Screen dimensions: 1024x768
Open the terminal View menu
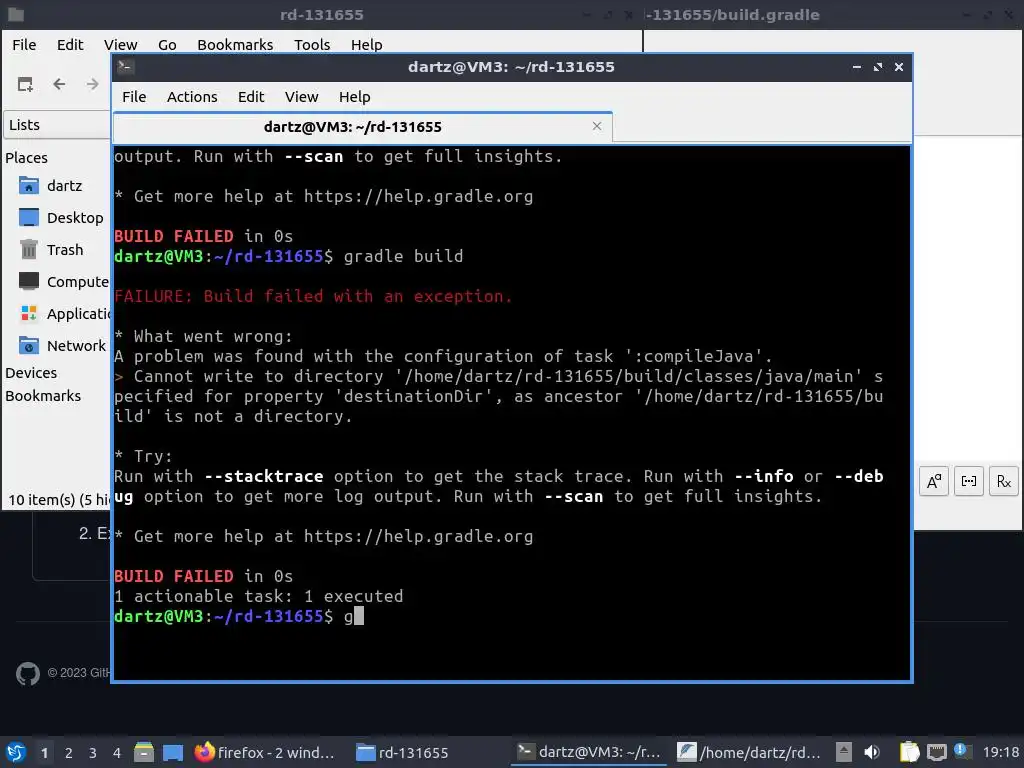pos(301,97)
